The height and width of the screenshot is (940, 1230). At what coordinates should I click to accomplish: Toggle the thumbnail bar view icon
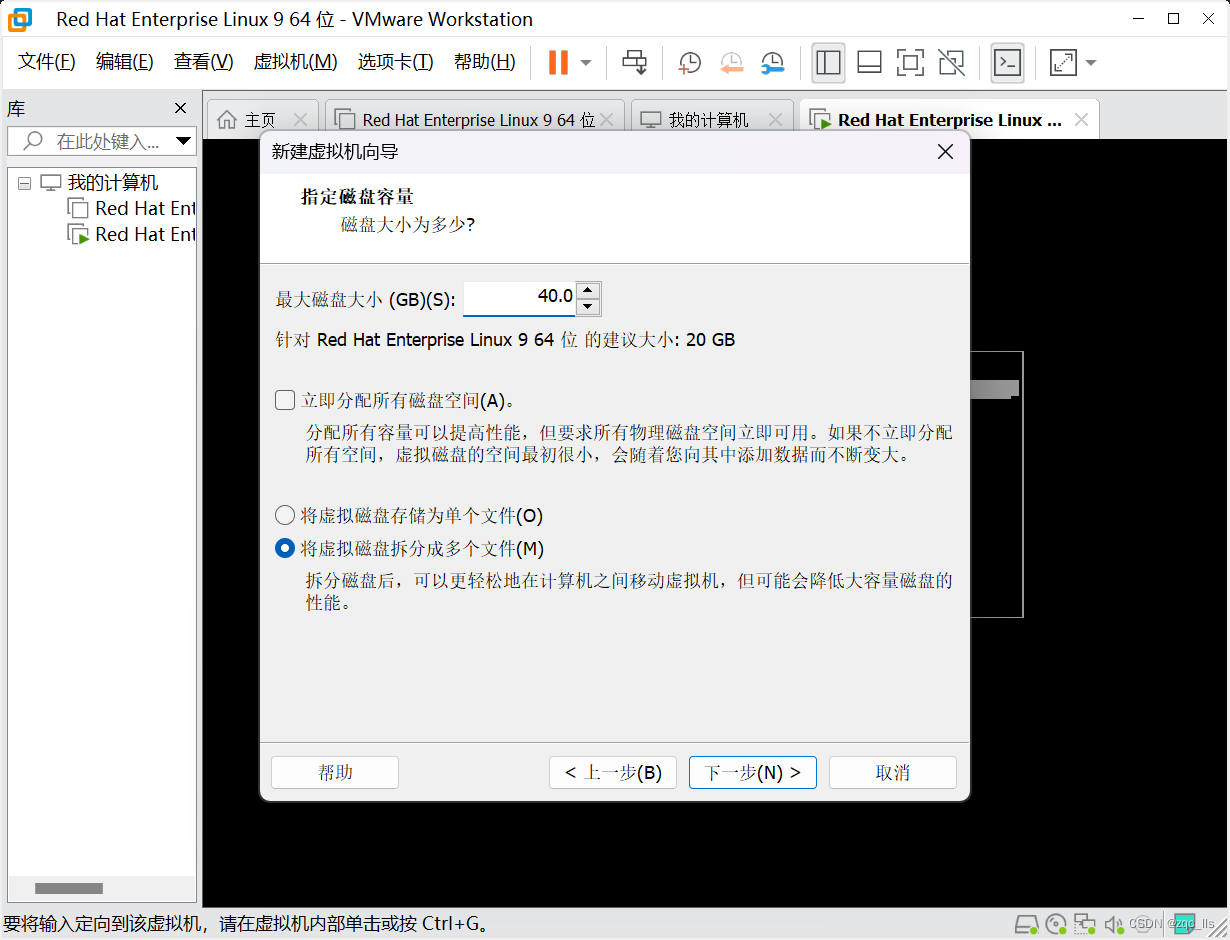(869, 63)
